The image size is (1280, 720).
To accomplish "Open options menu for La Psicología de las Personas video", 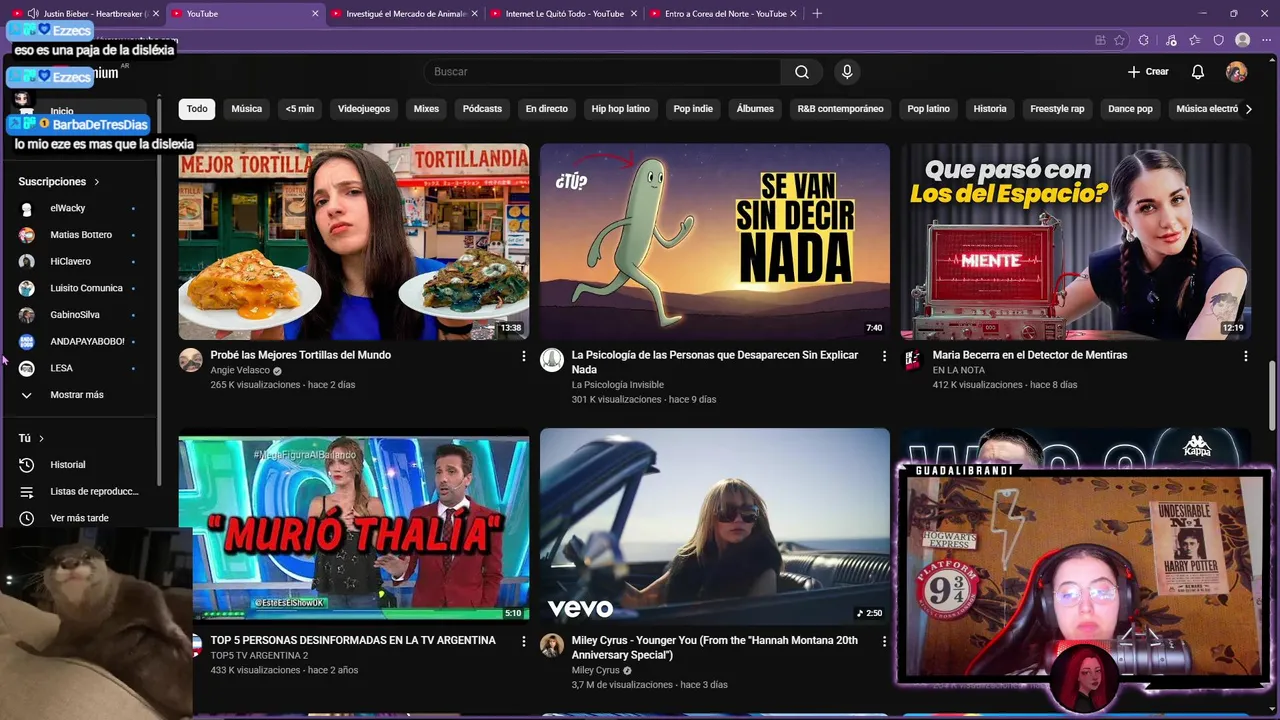I will click(x=884, y=356).
